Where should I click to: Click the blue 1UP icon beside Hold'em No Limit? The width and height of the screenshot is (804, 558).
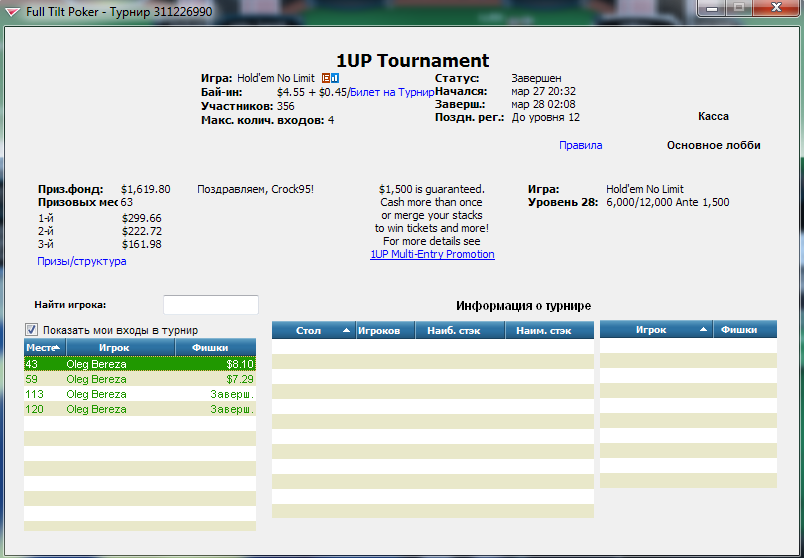pos(335,78)
